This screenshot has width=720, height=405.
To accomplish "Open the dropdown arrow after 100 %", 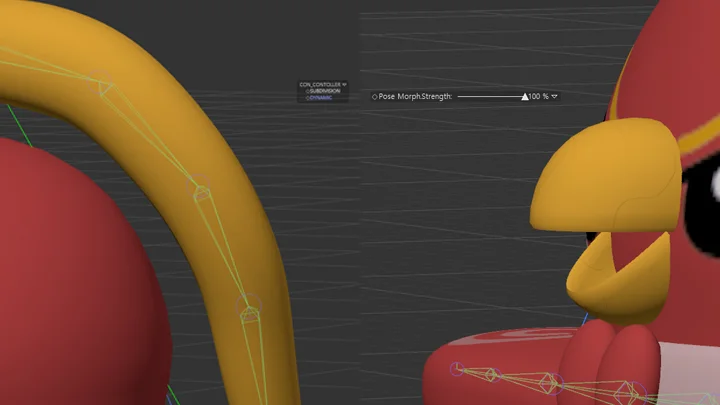I will [554, 96].
